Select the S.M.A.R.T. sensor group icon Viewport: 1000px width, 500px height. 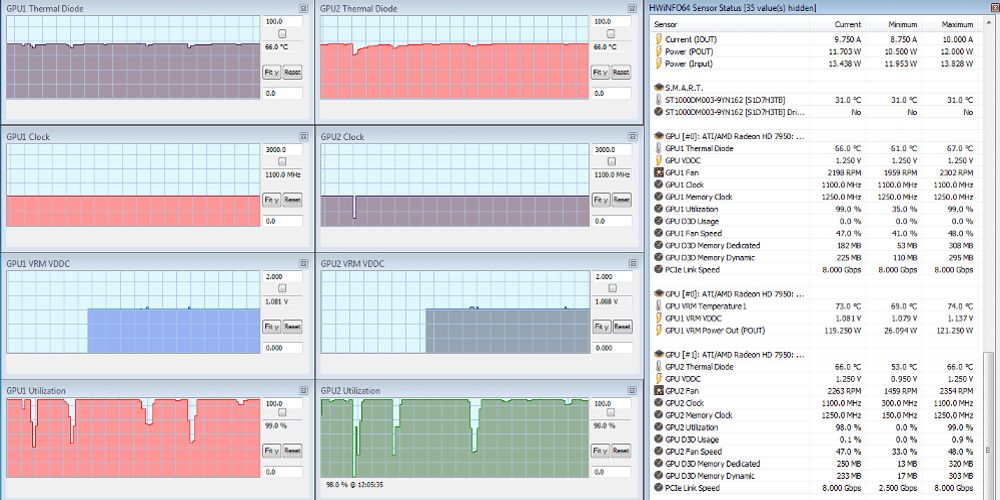(659, 88)
